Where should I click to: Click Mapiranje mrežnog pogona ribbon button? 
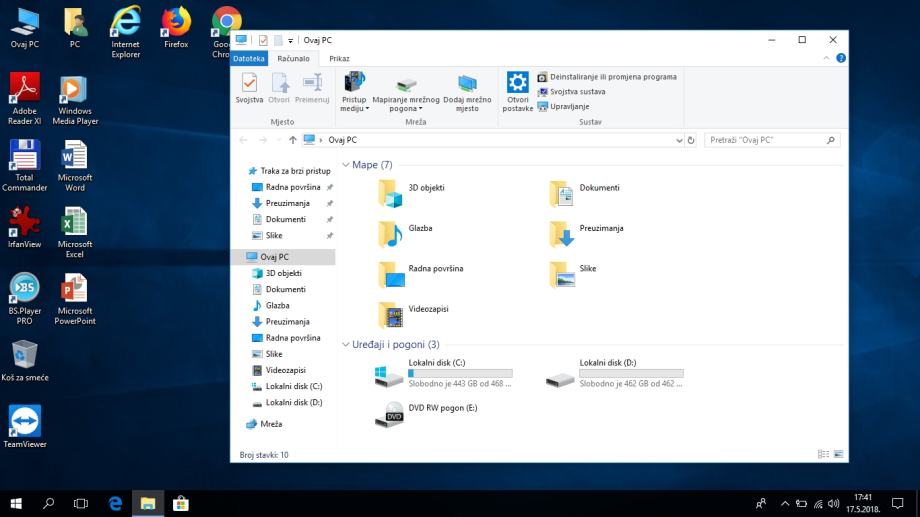[x=405, y=94]
